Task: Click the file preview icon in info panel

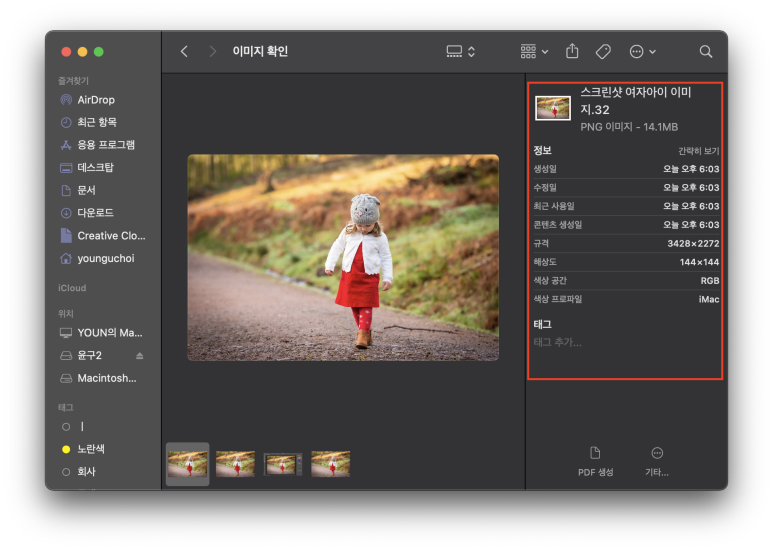Action: click(553, 108)
